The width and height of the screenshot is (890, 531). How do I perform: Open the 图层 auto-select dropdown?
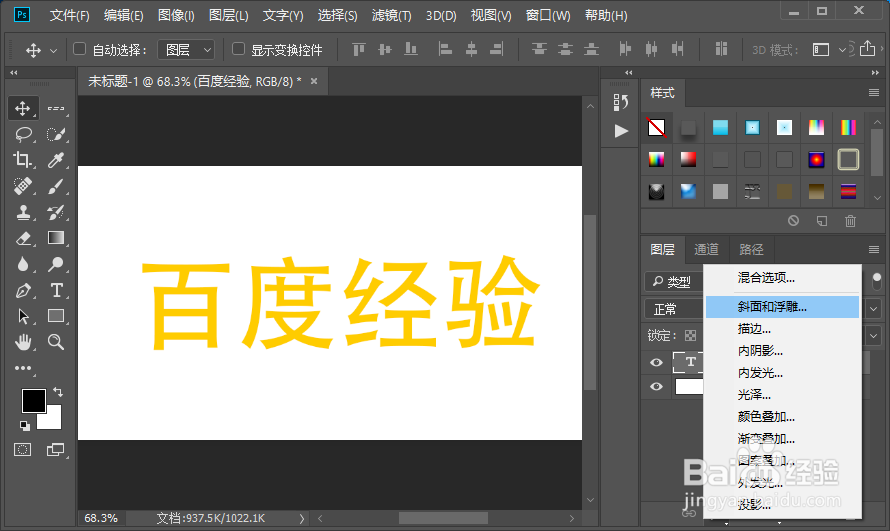click(x=186, y=50)
